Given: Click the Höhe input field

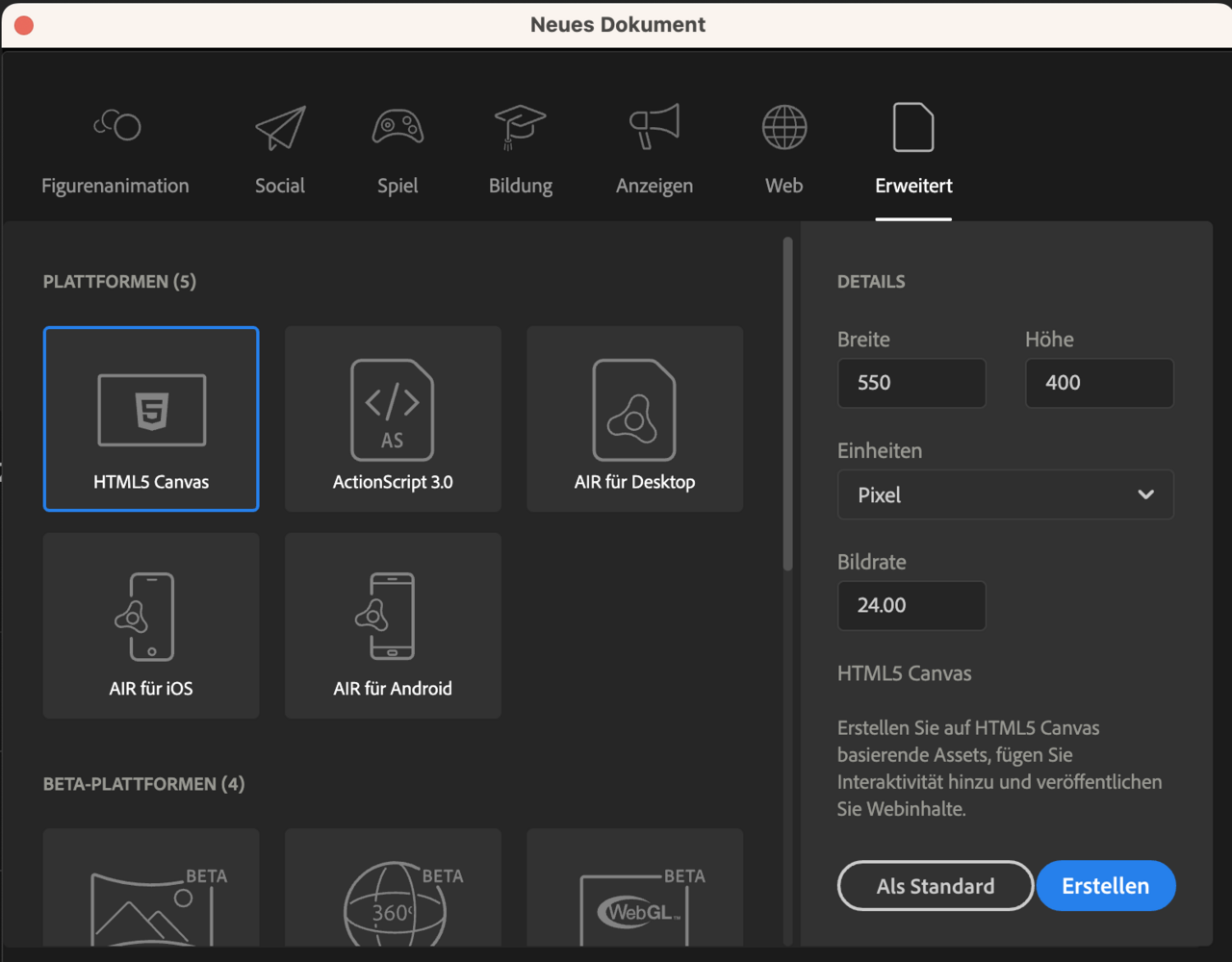Looking at the screenshot, I should click(1098, 383).
